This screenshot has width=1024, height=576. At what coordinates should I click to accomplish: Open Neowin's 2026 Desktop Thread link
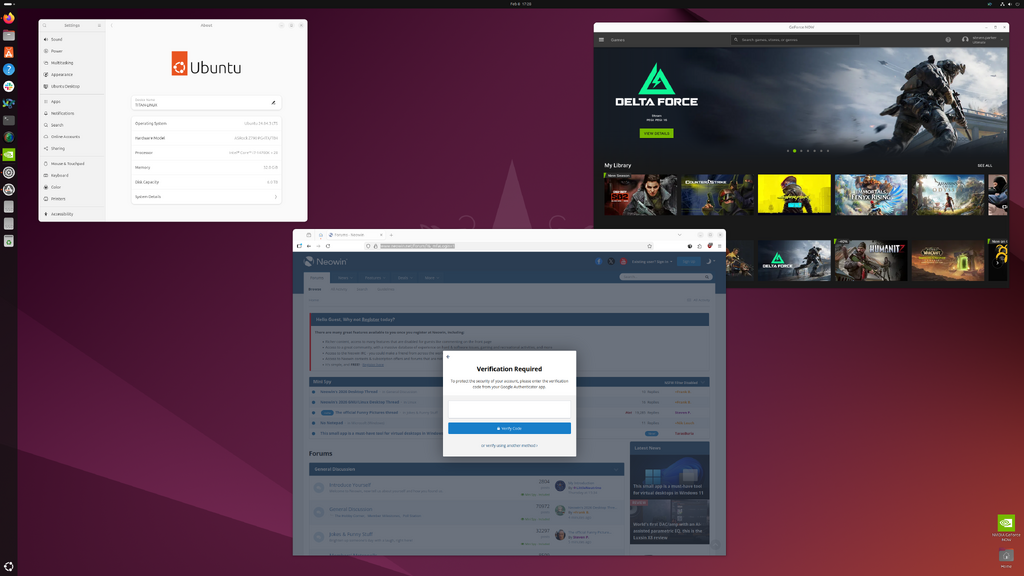click(x=349, y=392)
